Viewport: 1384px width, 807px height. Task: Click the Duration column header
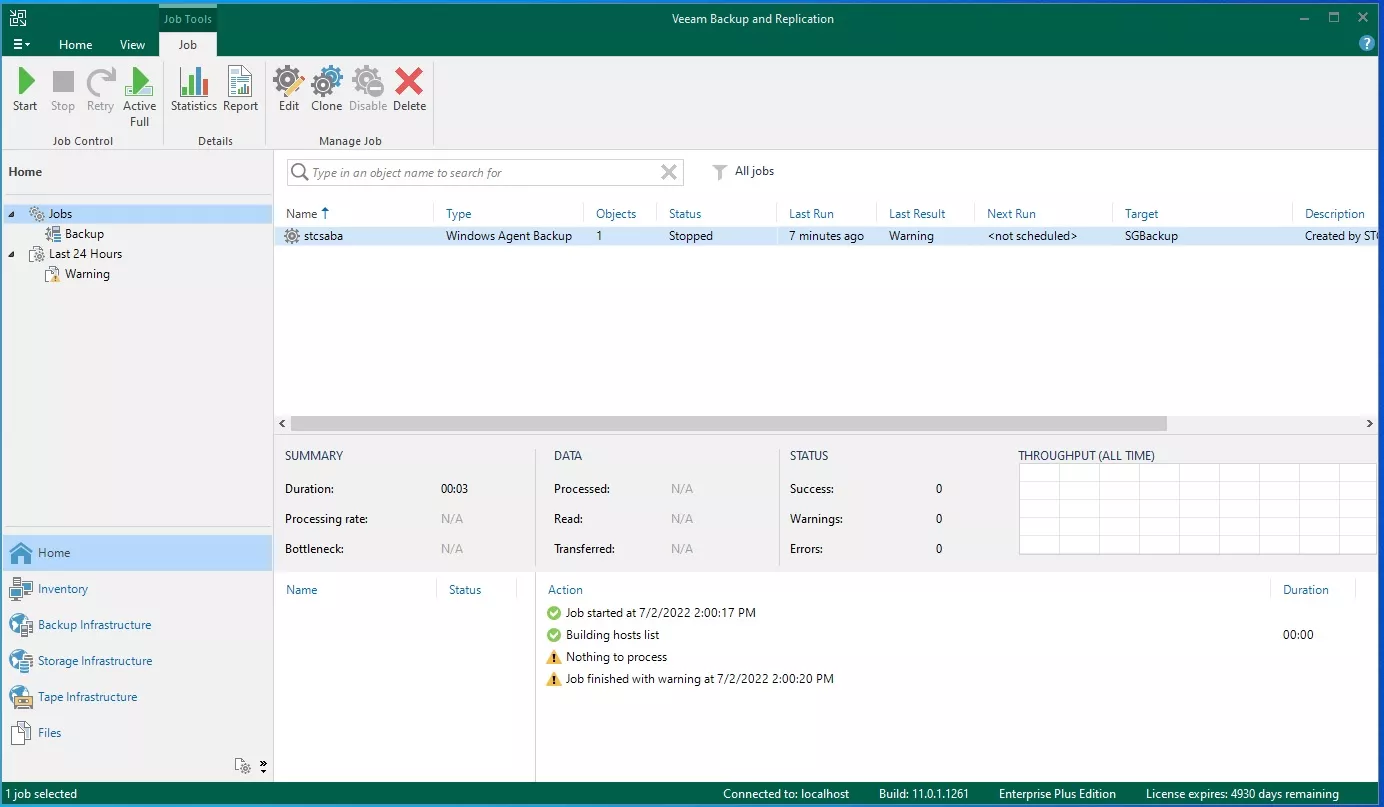pyautogui.click(x=1306, y=590)
